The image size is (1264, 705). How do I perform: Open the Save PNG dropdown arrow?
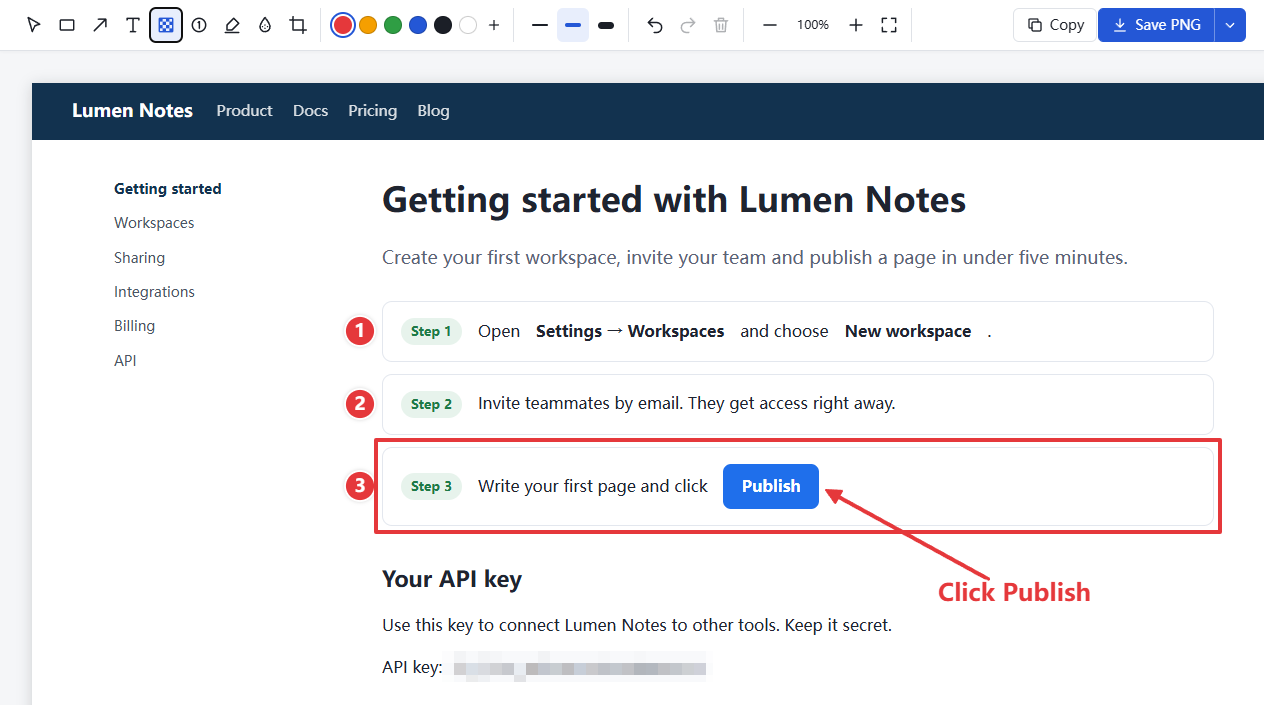pyautogui.click(x=1231, y=25)
